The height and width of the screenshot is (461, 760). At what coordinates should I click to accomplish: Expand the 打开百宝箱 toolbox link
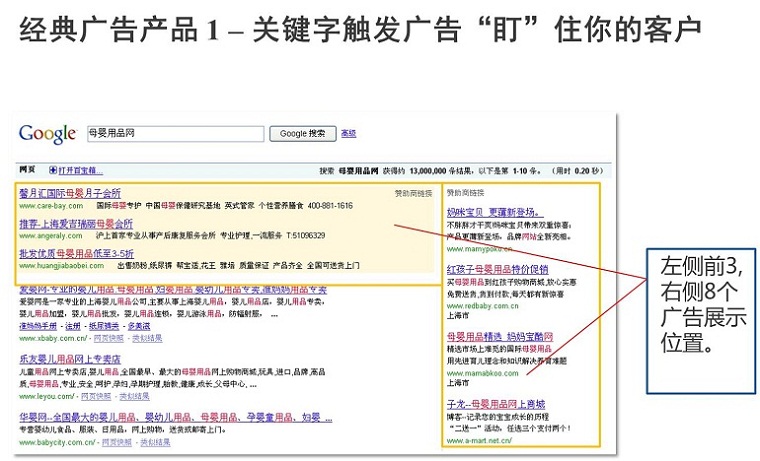80,170
